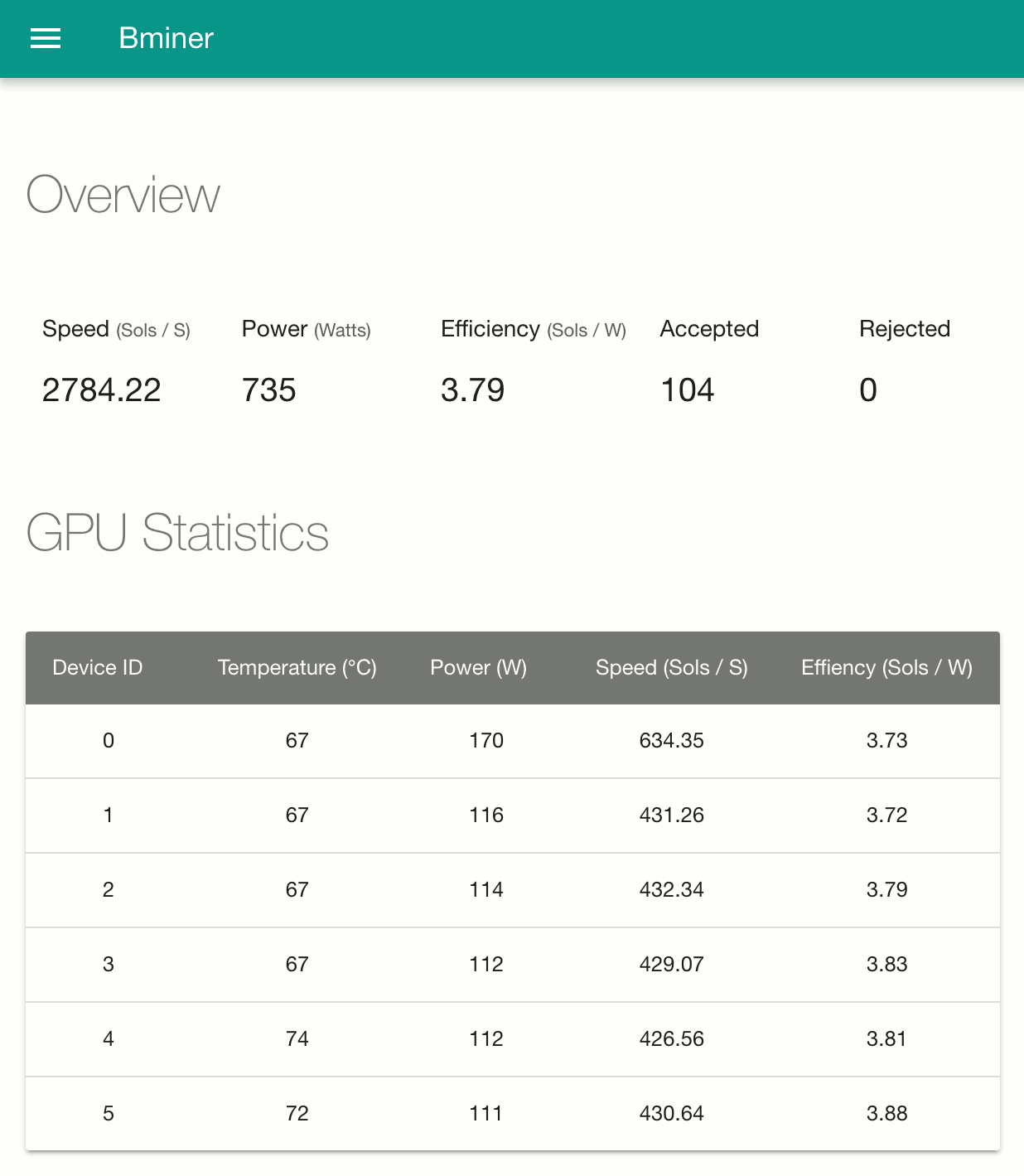
Task: Click the overall efficiency value 3.79
Action: point(473,390)
